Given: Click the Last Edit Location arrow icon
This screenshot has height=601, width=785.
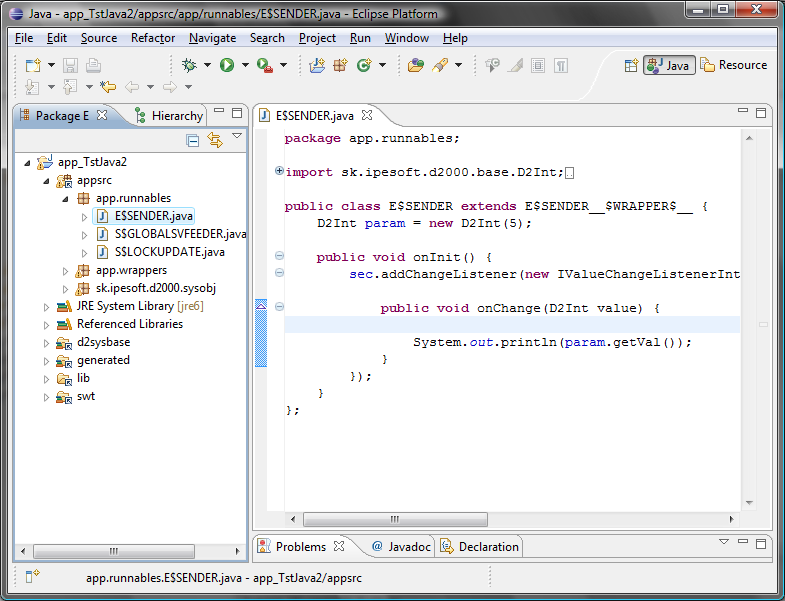Looking at the screenshot, I should point(107,87).
